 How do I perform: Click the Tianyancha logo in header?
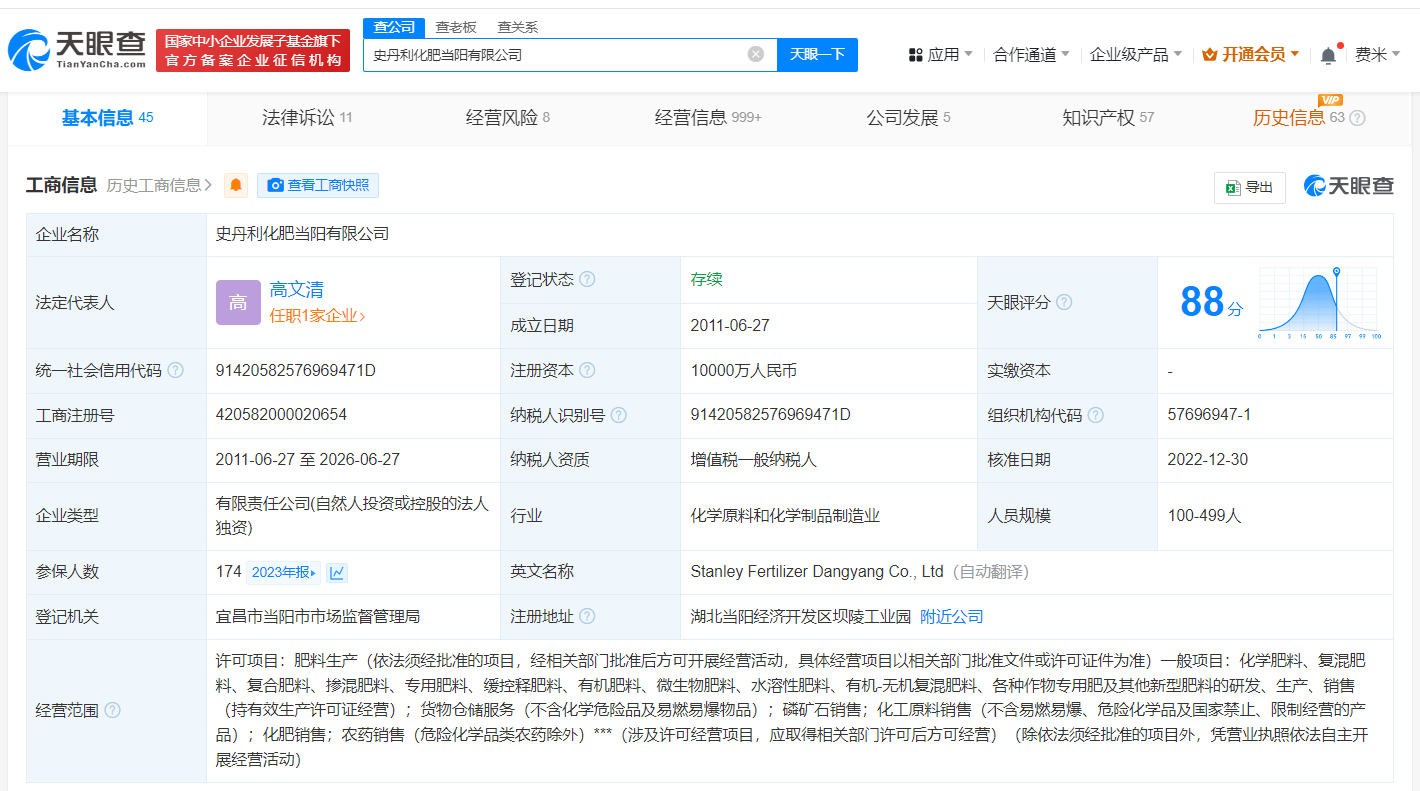pyautogui.click(x=77, y=49)
